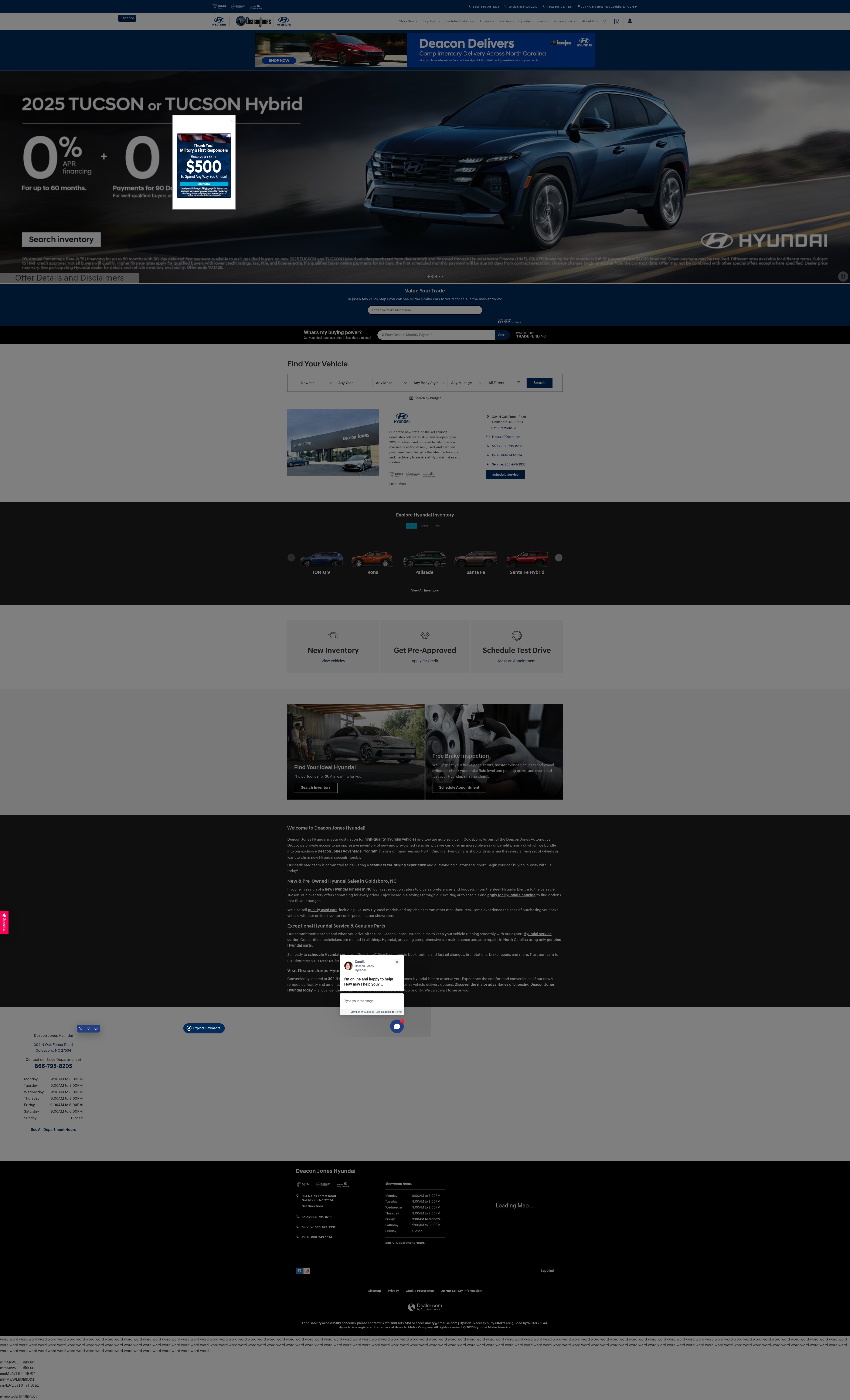Open the Any Body Style dropdown
The width and height of the screenshot is (850, 1400).
pos(429,383)
